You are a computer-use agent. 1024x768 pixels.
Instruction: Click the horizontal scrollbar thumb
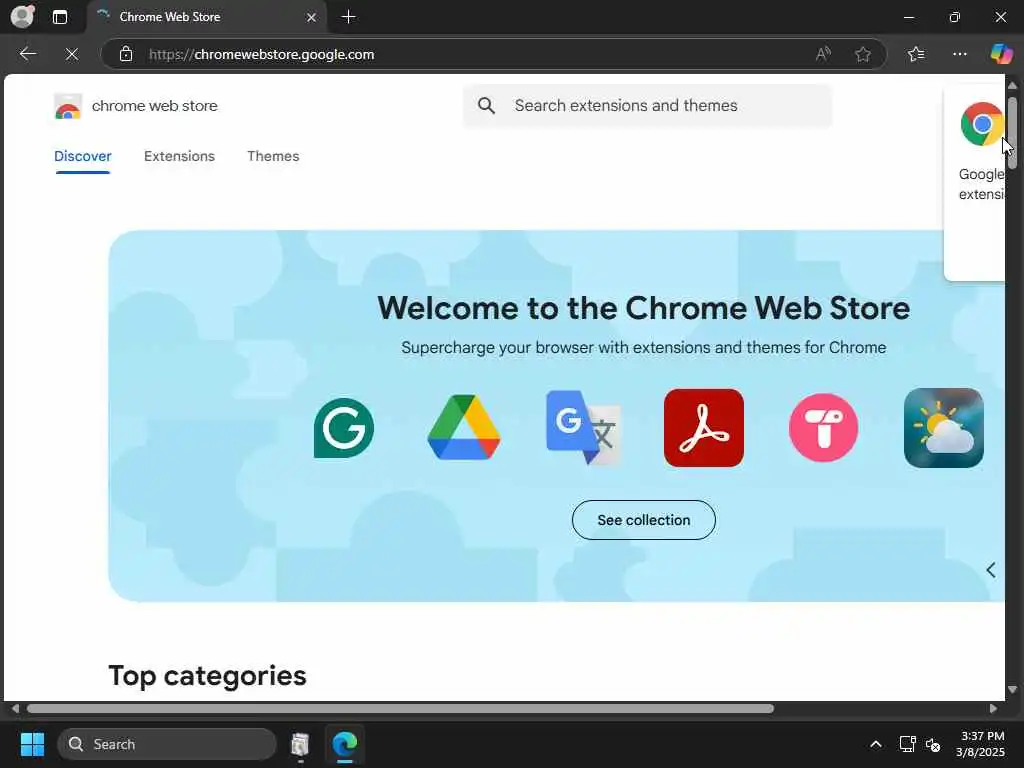(400, 709)
